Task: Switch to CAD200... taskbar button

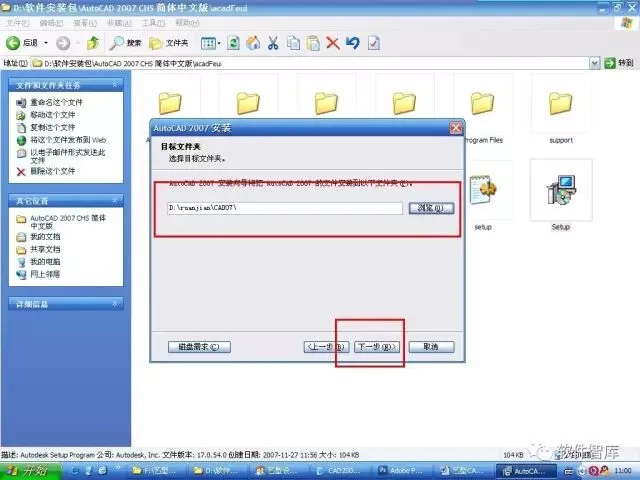Action: click(x=342, y=471)
